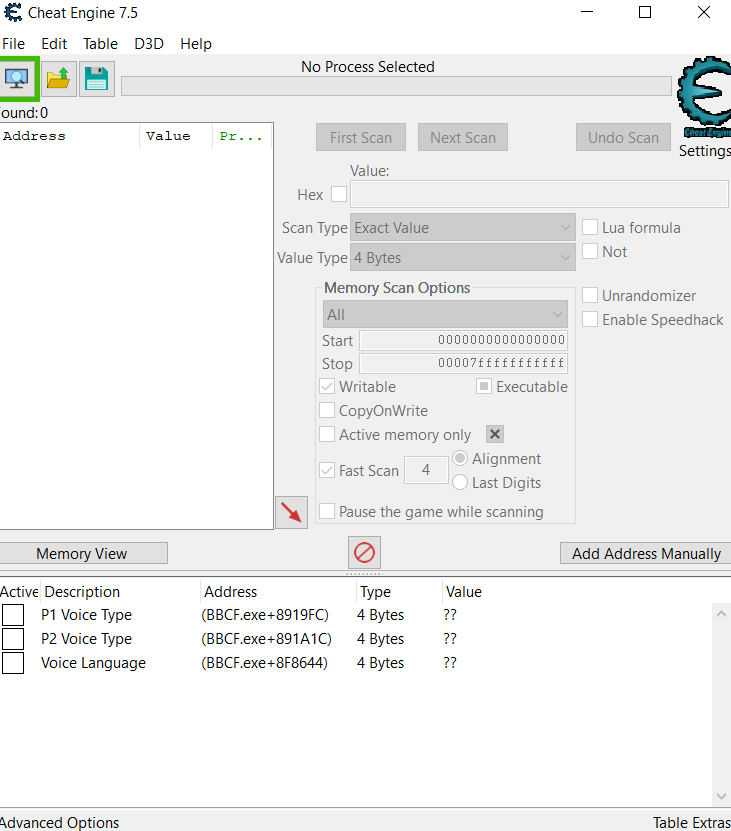The height and width of the screenshot is (831, 731).
Task: Select the address BBCF.exe+8919FC
Action: [265, 615]
